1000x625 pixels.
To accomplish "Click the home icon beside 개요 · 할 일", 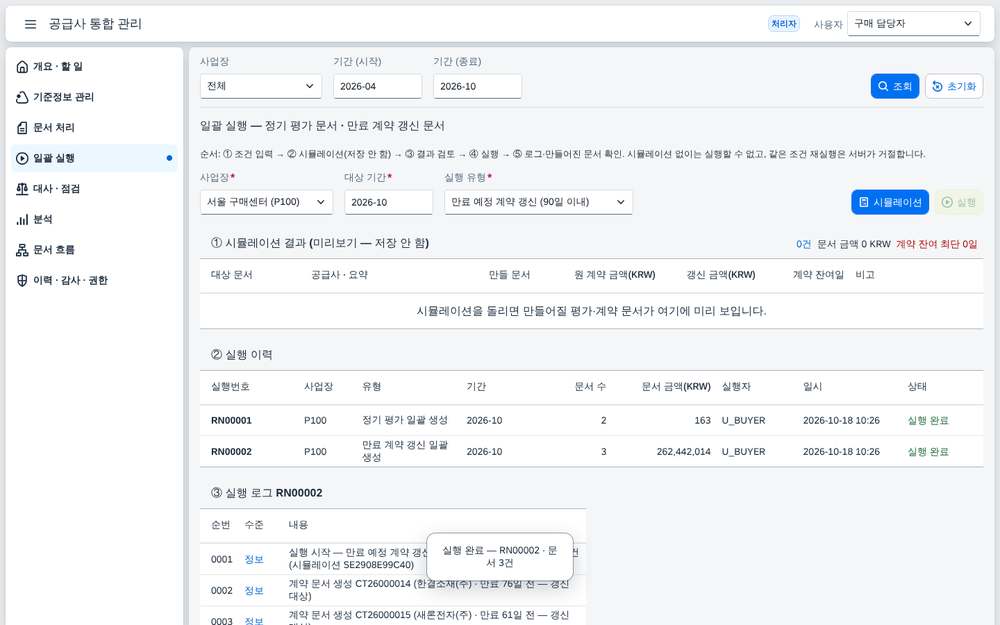I will tap(22, 66).
